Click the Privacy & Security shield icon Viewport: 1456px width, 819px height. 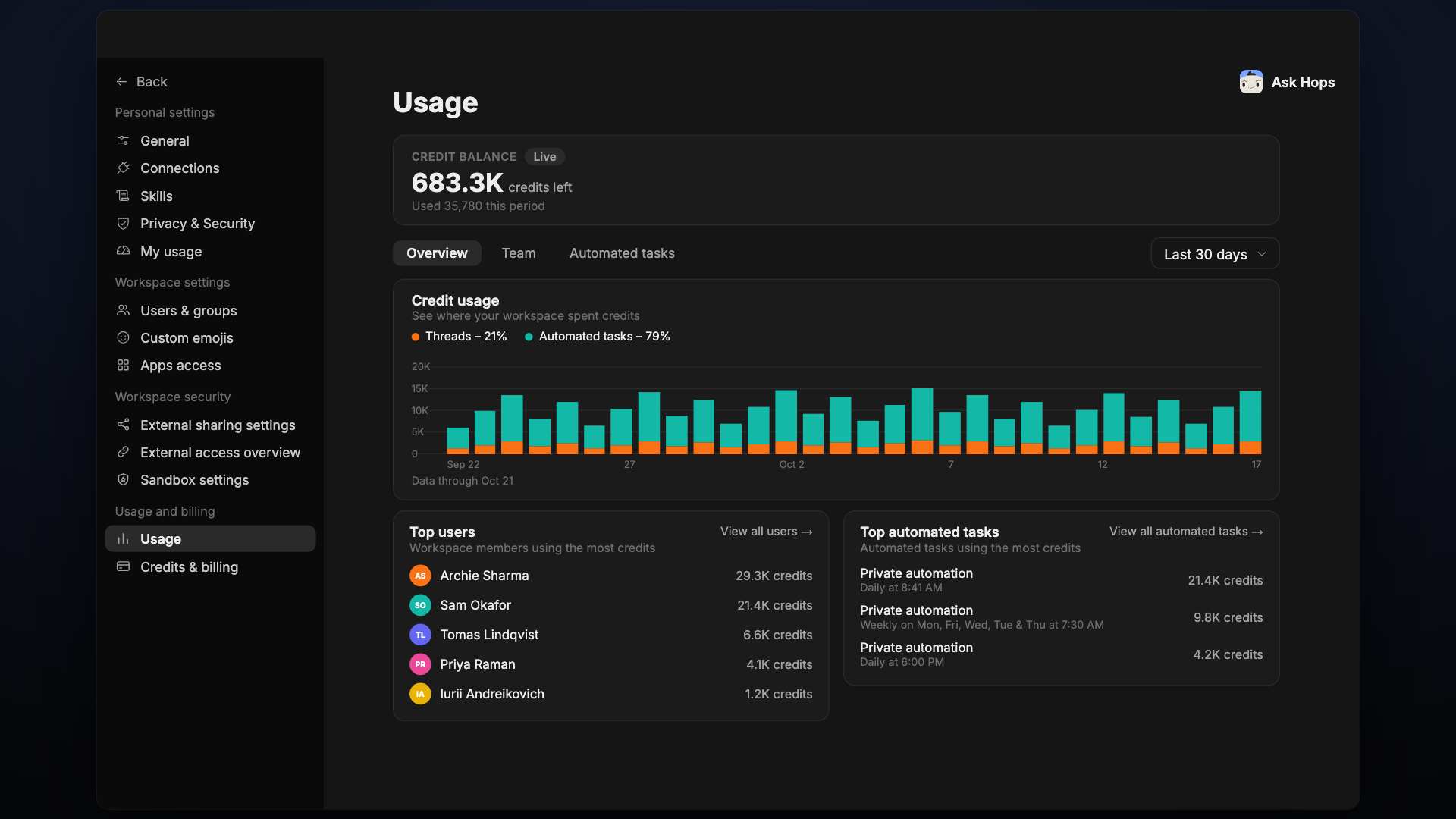tap(123, 223)
